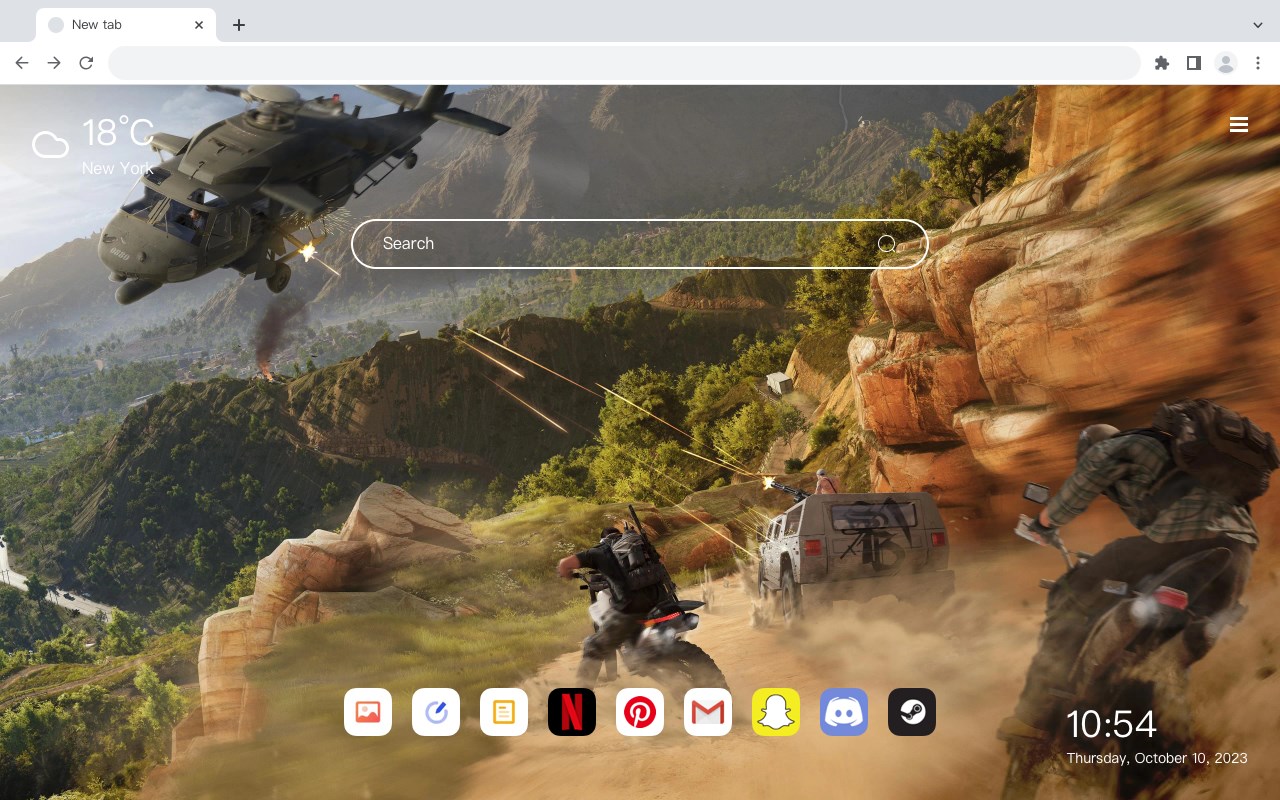Launch the Pinterest shortcut
Viewport: 1280px width, 800px height.
point(640,712)
